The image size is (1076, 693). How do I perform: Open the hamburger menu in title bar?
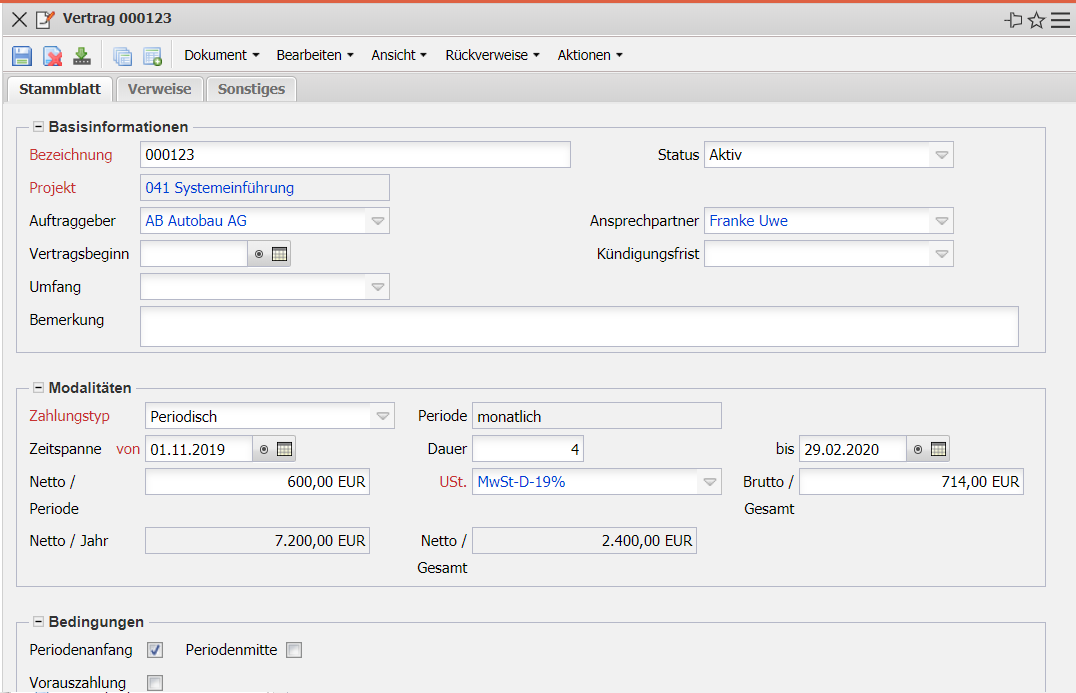click(1060, 20)
